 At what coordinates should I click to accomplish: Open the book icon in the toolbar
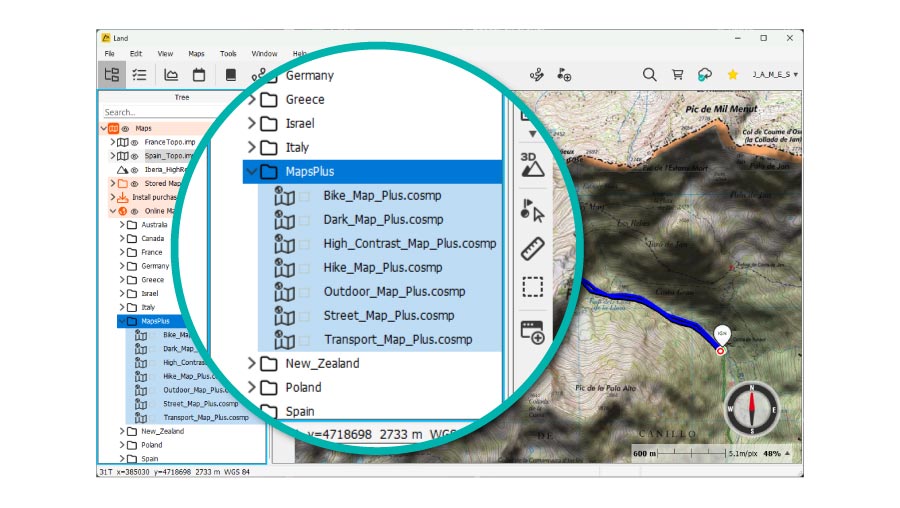pyautogui.click(x=231, y=75)
